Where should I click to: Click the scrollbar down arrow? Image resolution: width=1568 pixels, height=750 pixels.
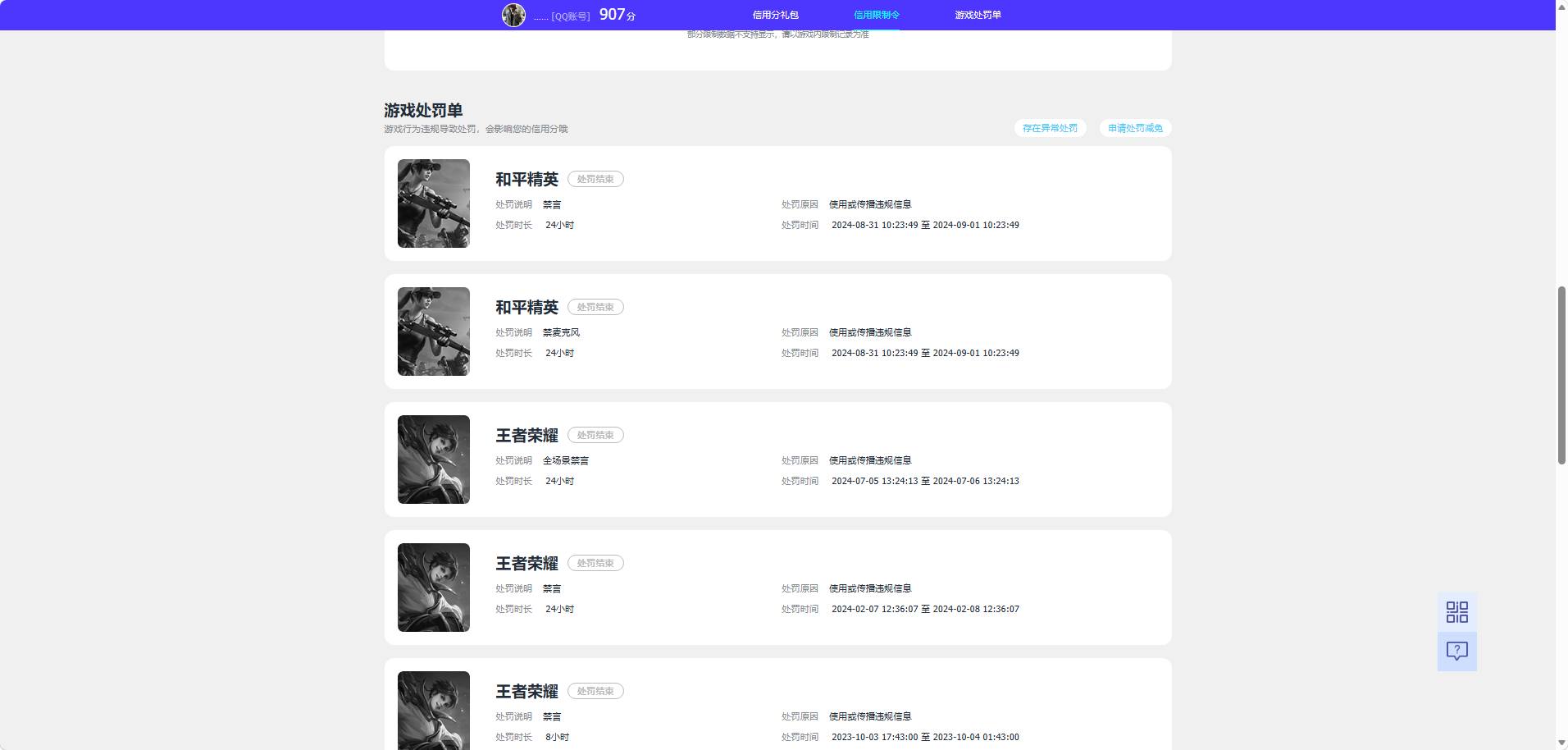click(x=1561, y=743)
